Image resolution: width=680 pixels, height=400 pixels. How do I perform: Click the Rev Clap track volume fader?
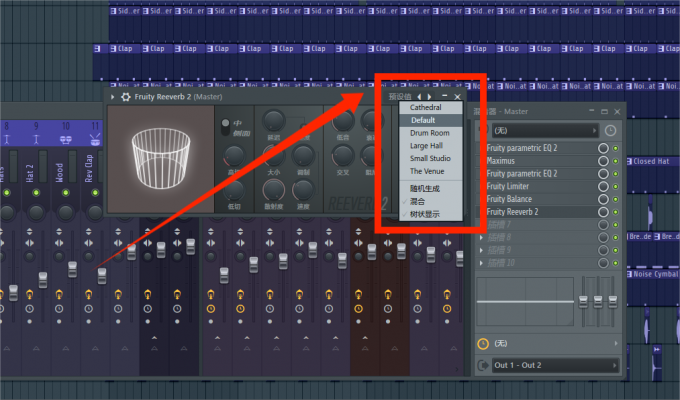pyautogui.click(x=102, y=276)
